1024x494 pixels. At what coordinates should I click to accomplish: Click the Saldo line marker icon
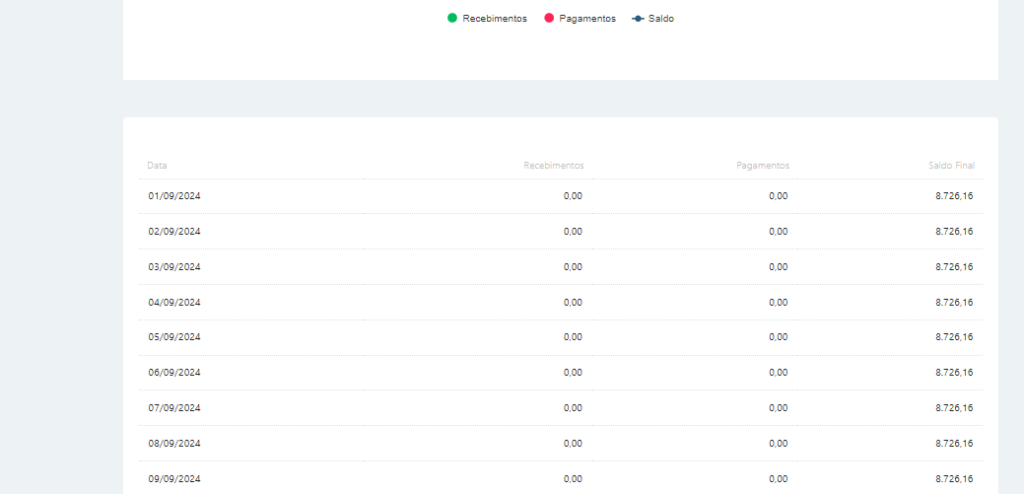[x=638, y=18]
